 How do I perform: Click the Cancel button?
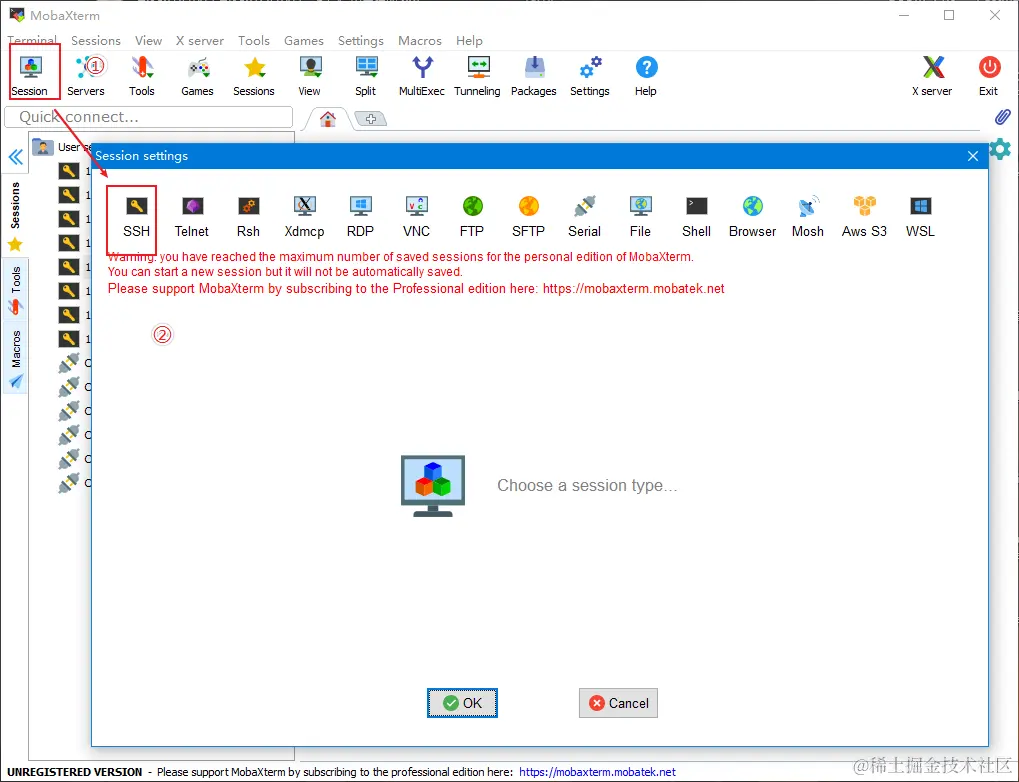point(618,703)
